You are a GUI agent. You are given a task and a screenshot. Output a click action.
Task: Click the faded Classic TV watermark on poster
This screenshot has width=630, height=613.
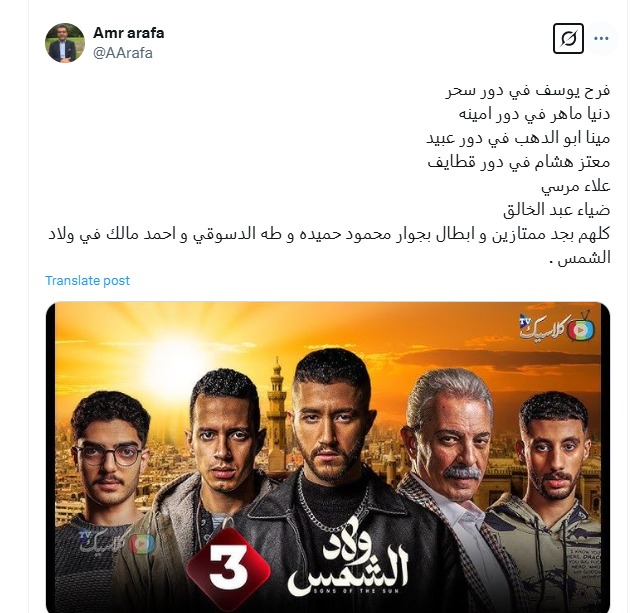pos(117,541)
